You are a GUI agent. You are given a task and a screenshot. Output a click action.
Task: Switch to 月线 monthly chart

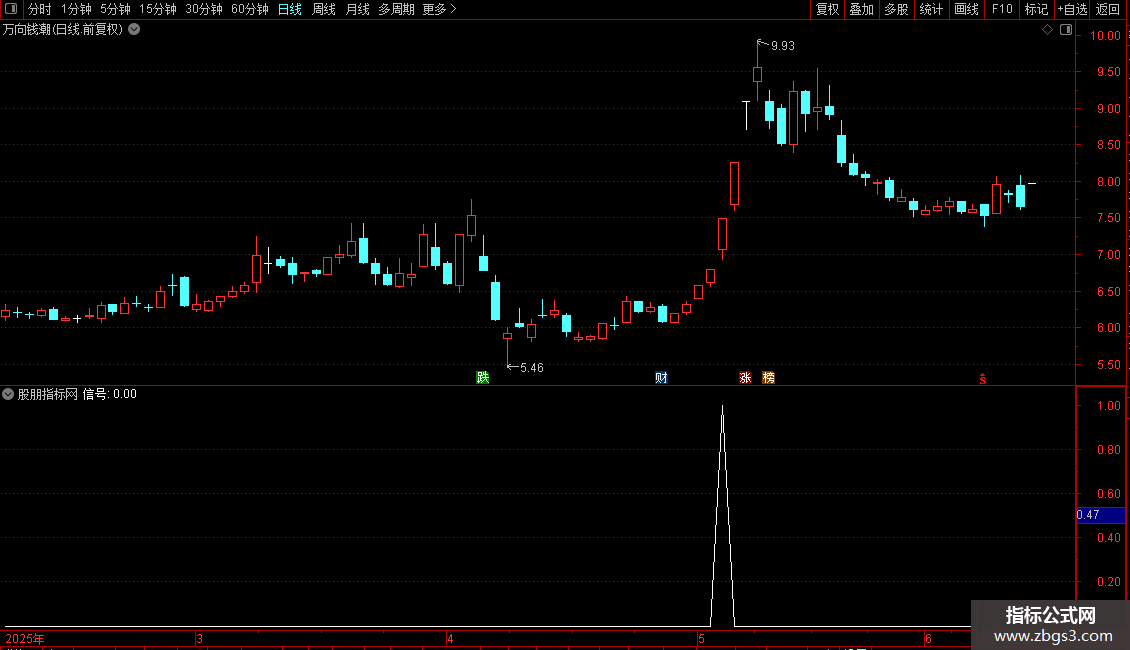357,9
